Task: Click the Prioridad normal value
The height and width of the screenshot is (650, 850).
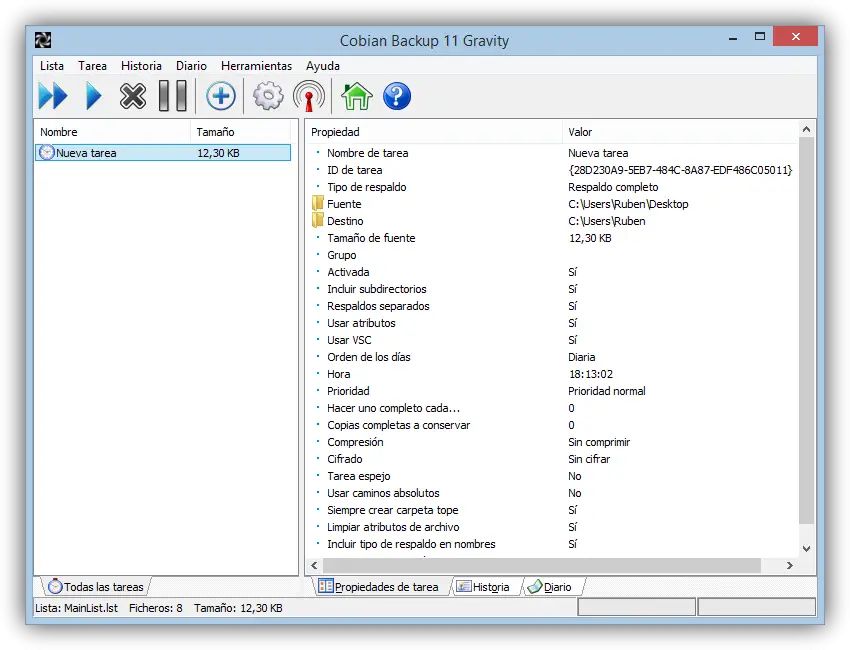Action: (x=607, y=391)
